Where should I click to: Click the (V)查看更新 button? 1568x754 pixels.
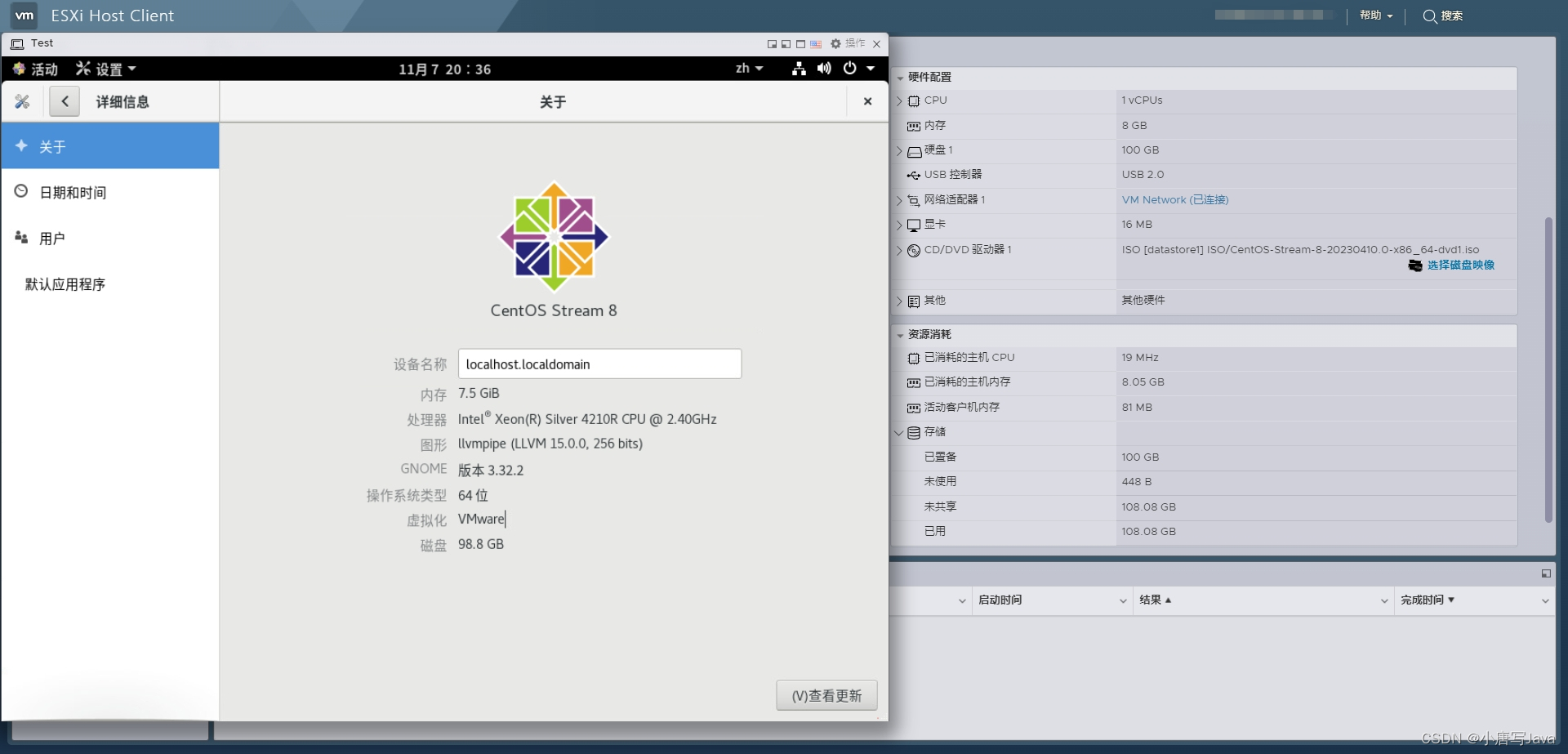tap(826, 694)
